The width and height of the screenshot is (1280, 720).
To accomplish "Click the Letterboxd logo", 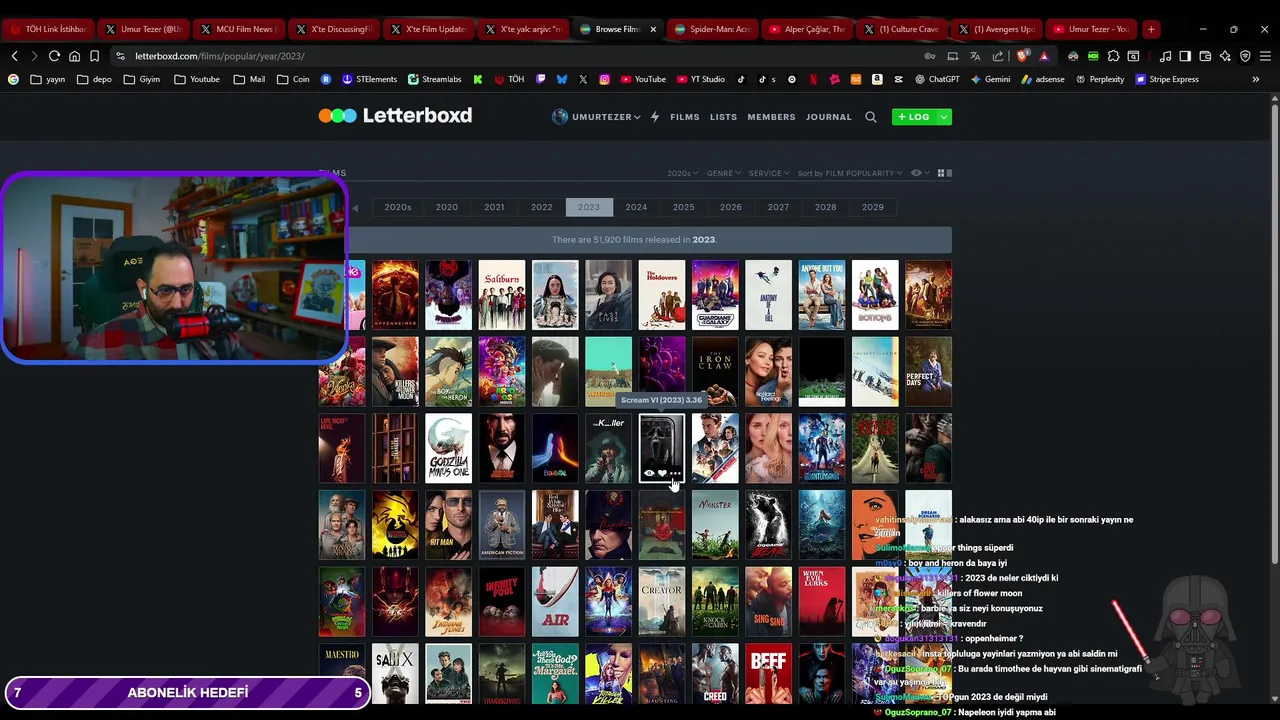I will [395, 116].
